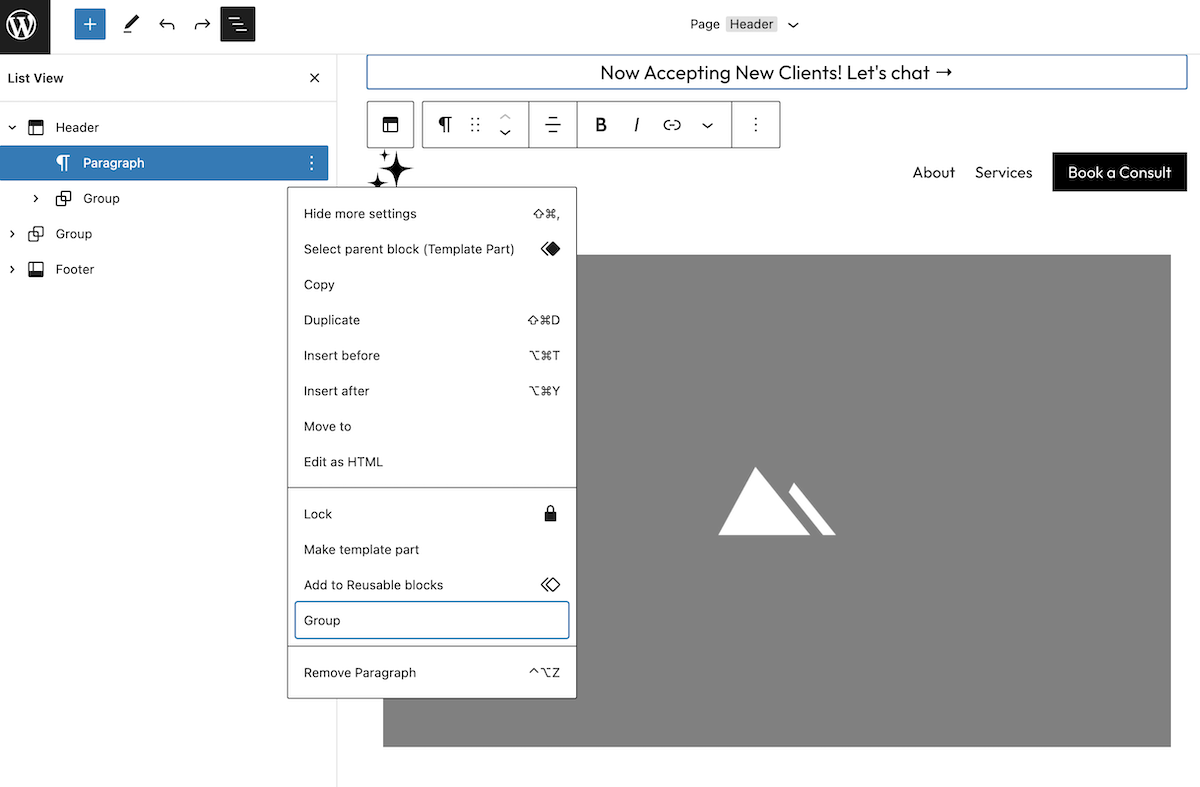Open more rich text controls dropdown
This screenshot has height=787, width=1200.
click(x=708, y=125)
